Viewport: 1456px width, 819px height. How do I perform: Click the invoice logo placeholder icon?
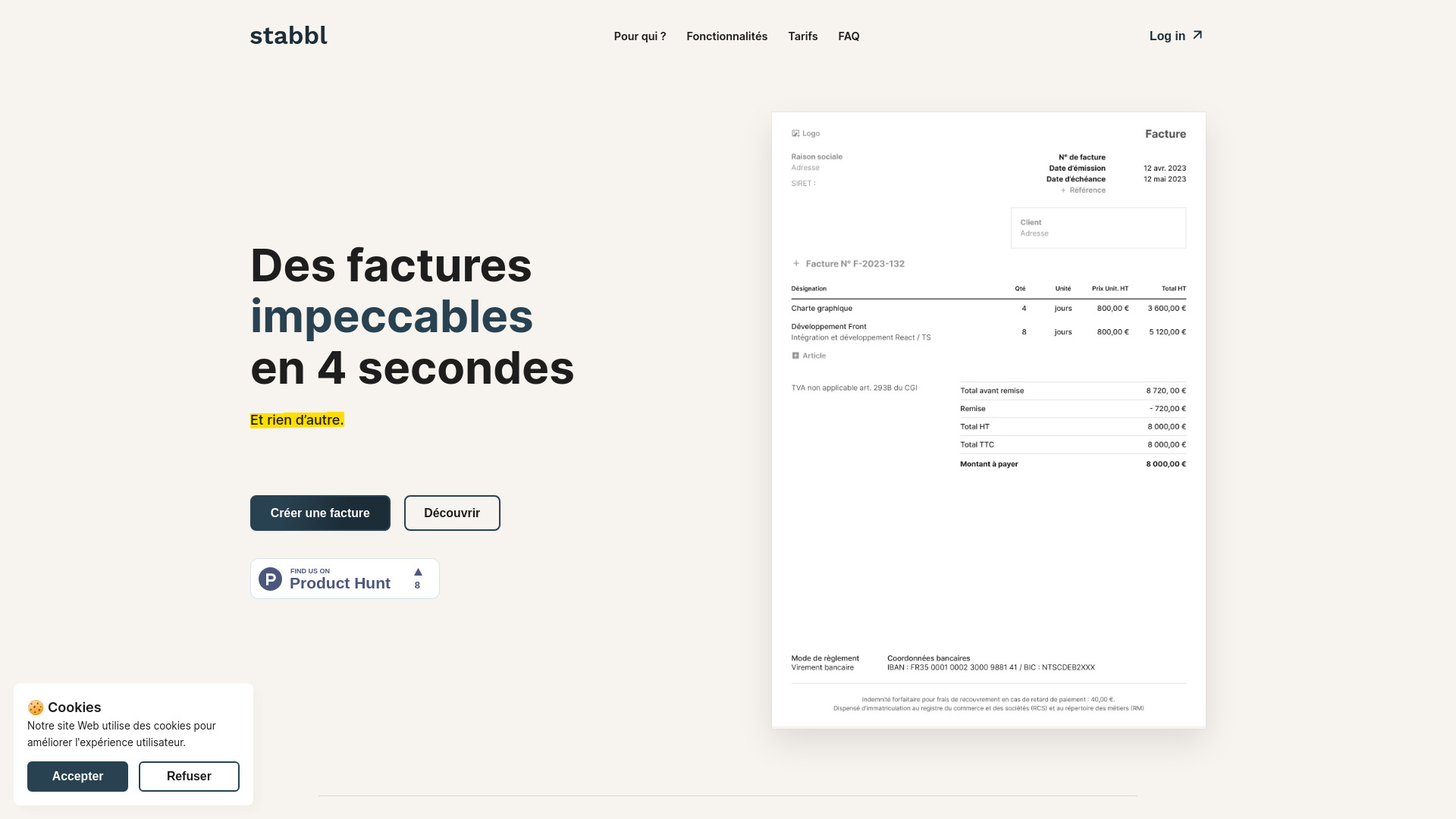[796, 133]
